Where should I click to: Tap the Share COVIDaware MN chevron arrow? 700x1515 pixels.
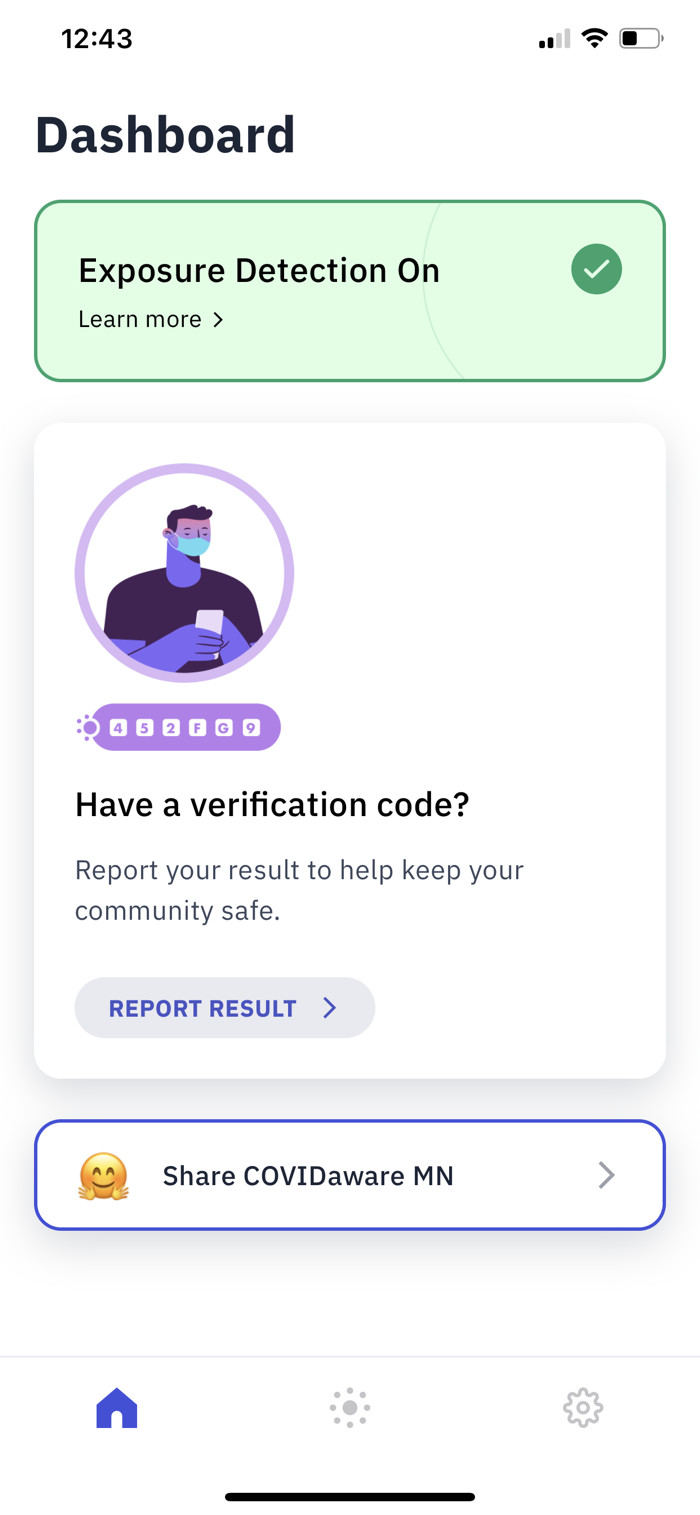point(606,1175)
